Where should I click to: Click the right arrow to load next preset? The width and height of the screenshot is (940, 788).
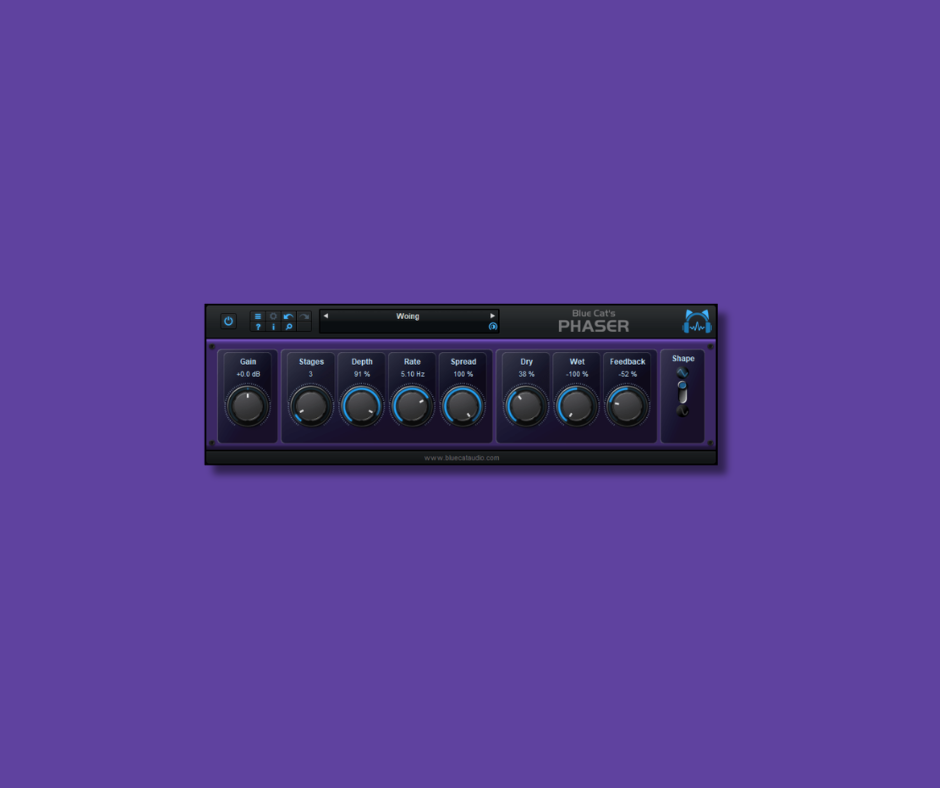[492, 315]
